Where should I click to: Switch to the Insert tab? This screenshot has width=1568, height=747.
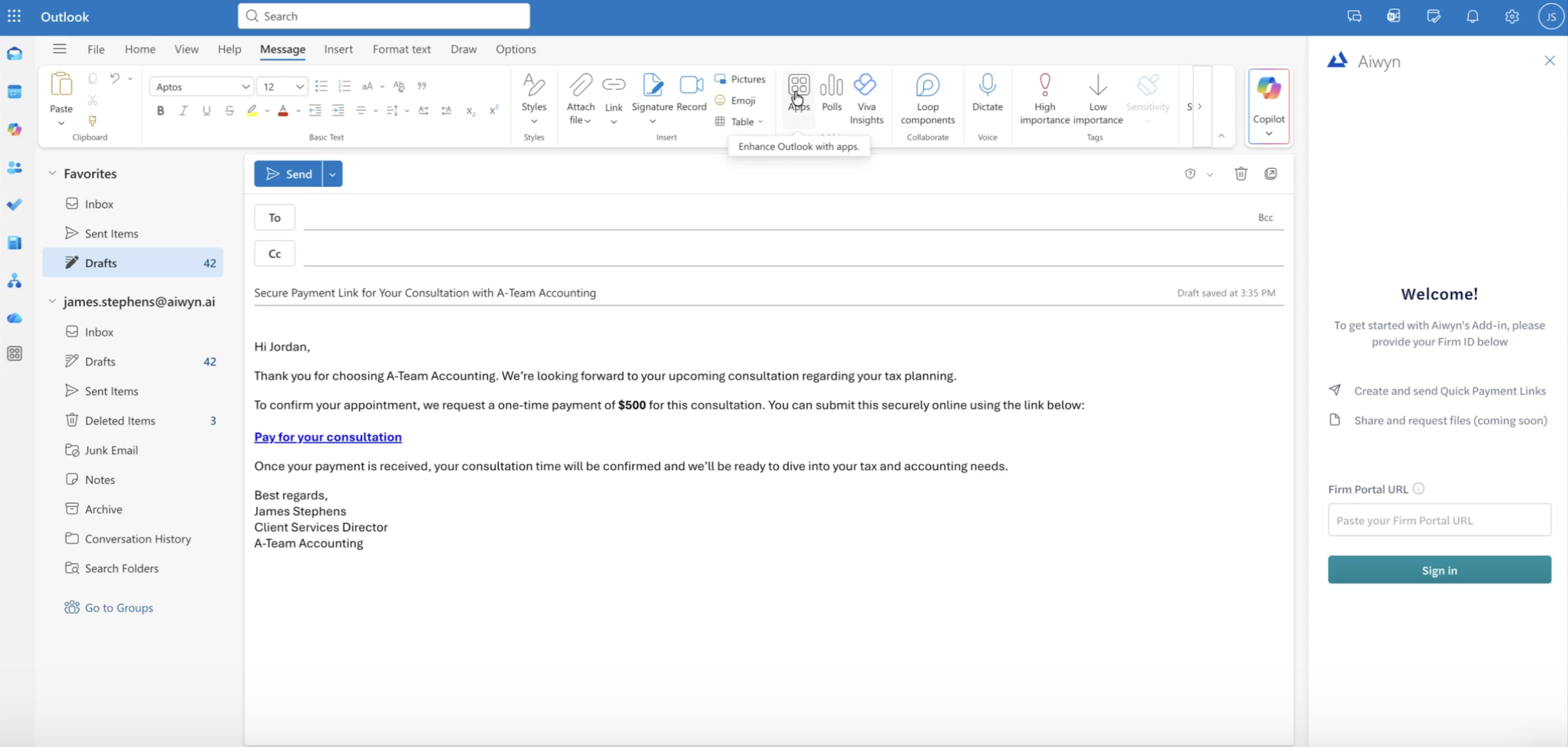pyautogui.click(x=338, y=49)
